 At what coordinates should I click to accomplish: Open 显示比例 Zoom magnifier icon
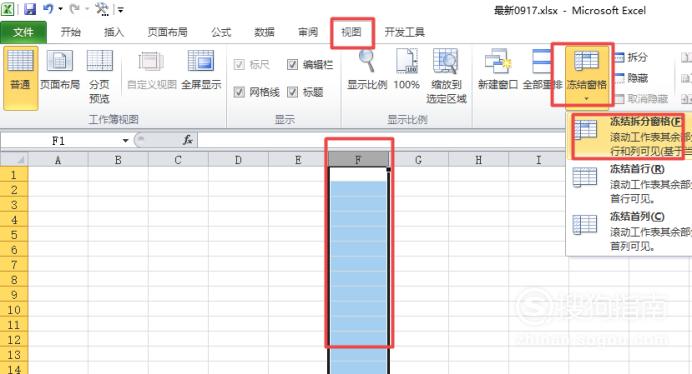[367, 70]
